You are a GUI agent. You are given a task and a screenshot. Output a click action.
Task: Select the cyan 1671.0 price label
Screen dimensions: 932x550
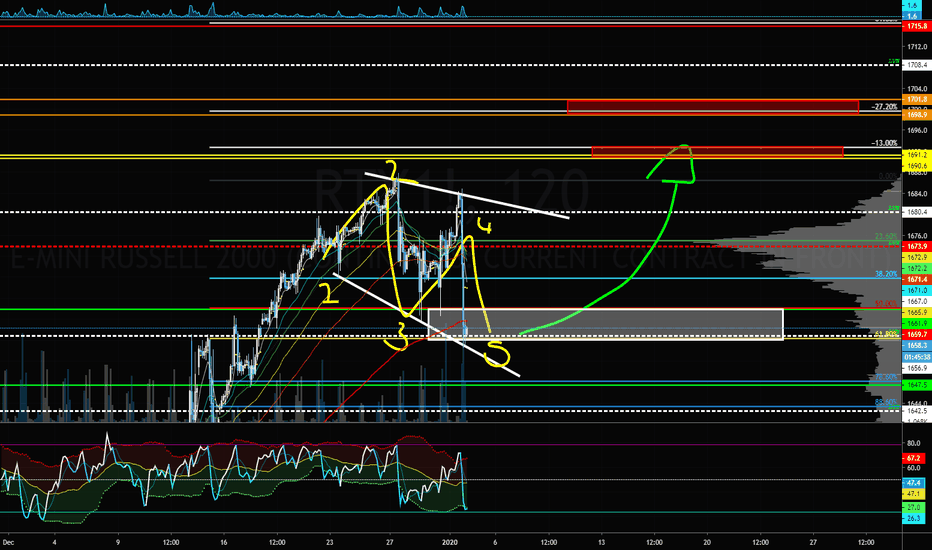coord(917,290)
